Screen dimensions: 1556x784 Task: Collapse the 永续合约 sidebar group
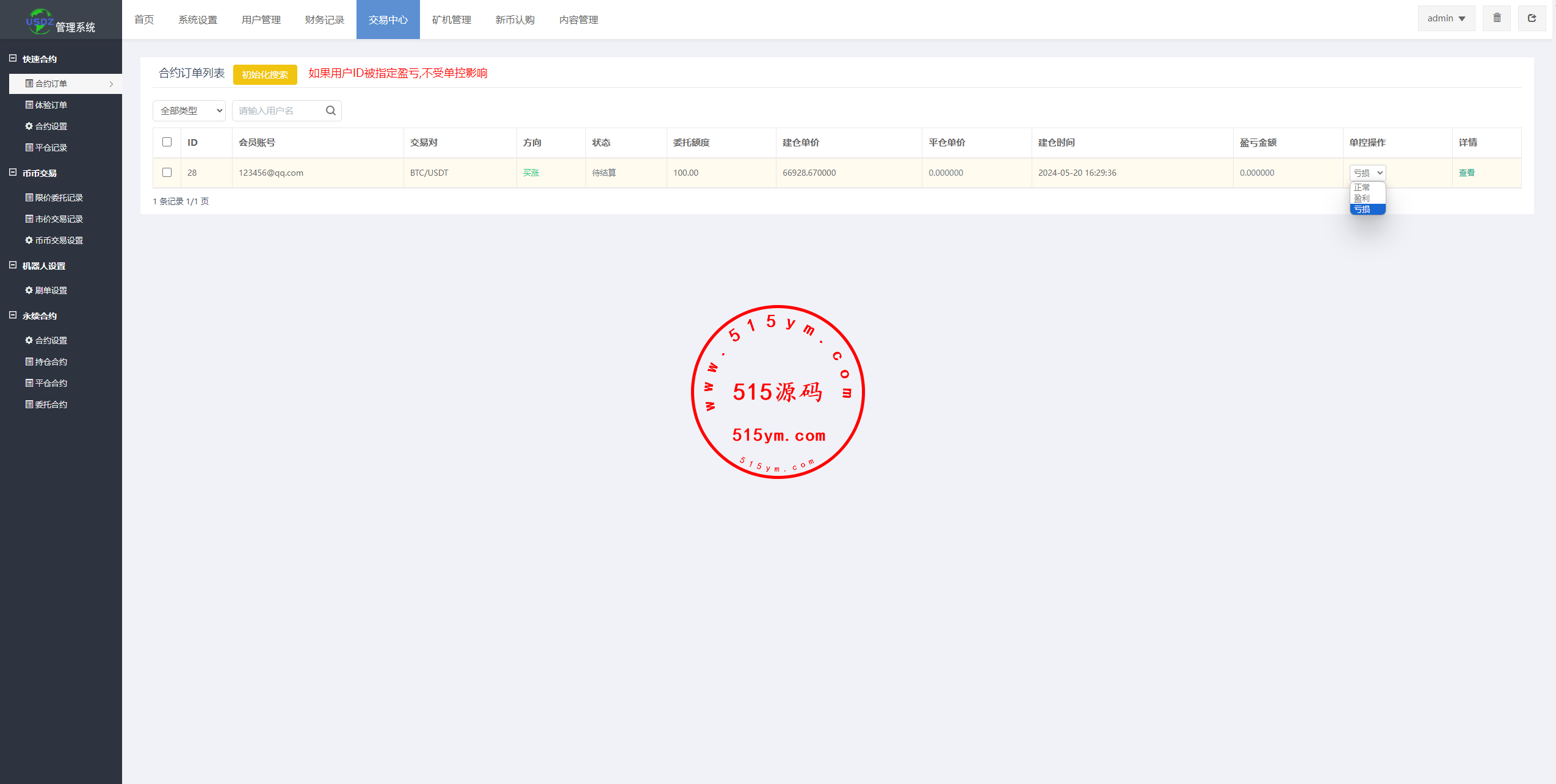[x=13, y=315]
